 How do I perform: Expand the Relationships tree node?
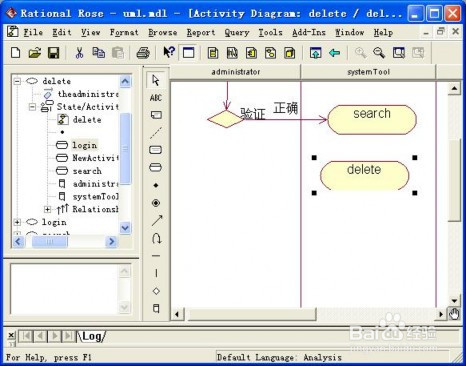click(47, 209)
